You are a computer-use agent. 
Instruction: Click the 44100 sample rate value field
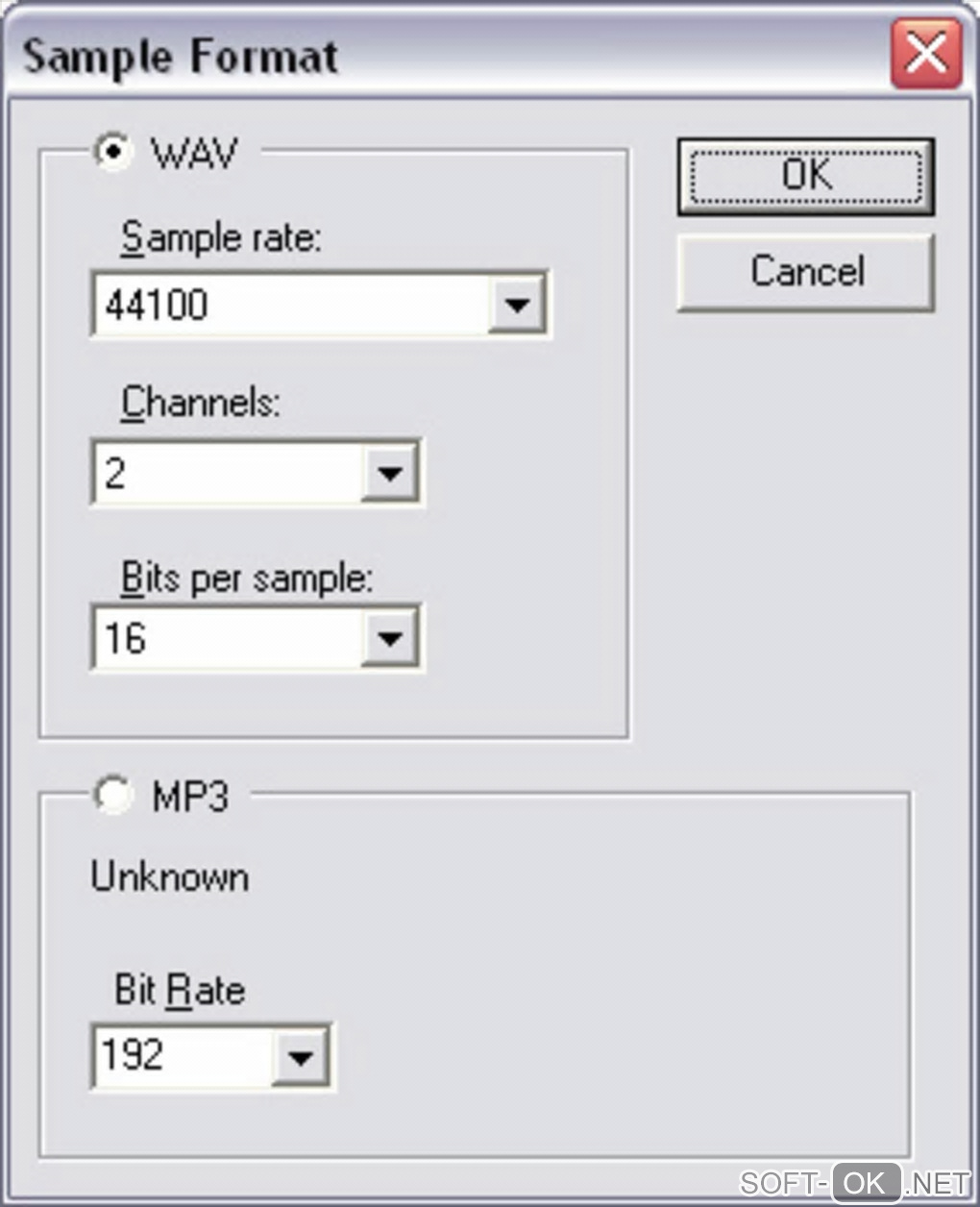(x=288, y=306)
